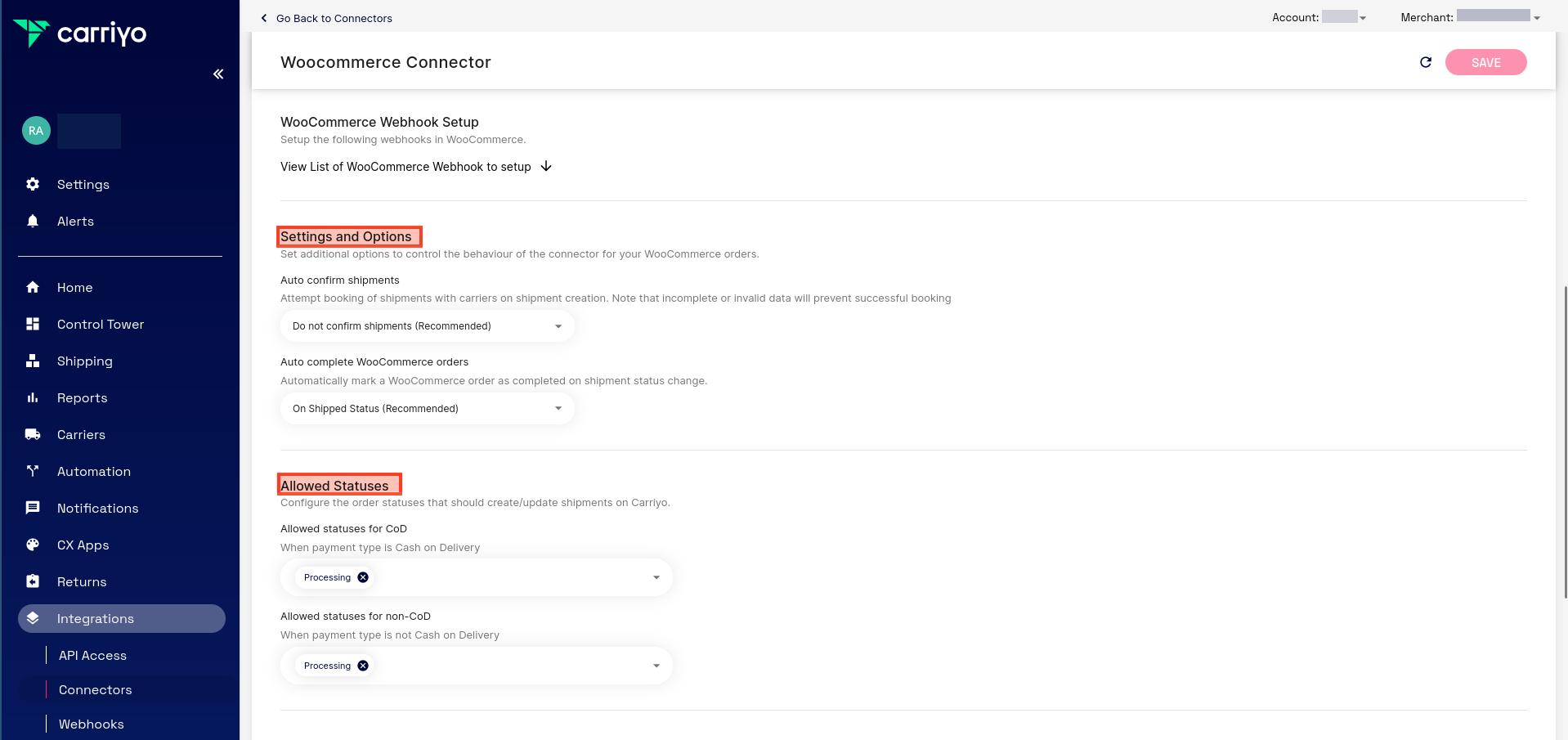Click the Notifications message icon
Screen dimensions: 1568x740
tap(33, 508)
